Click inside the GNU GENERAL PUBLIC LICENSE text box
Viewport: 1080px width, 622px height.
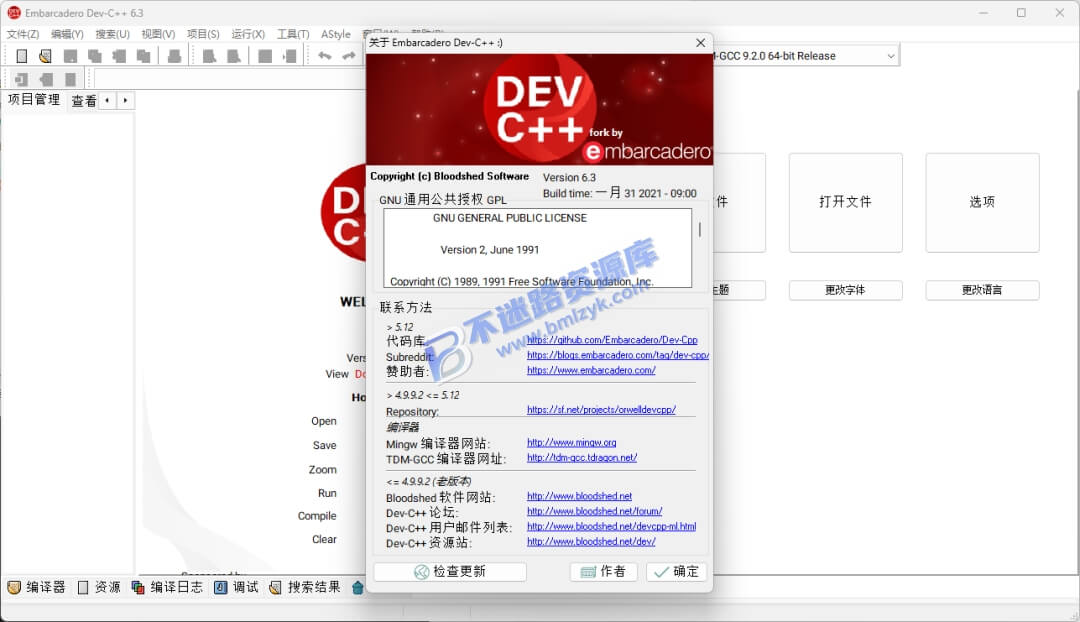537,248
